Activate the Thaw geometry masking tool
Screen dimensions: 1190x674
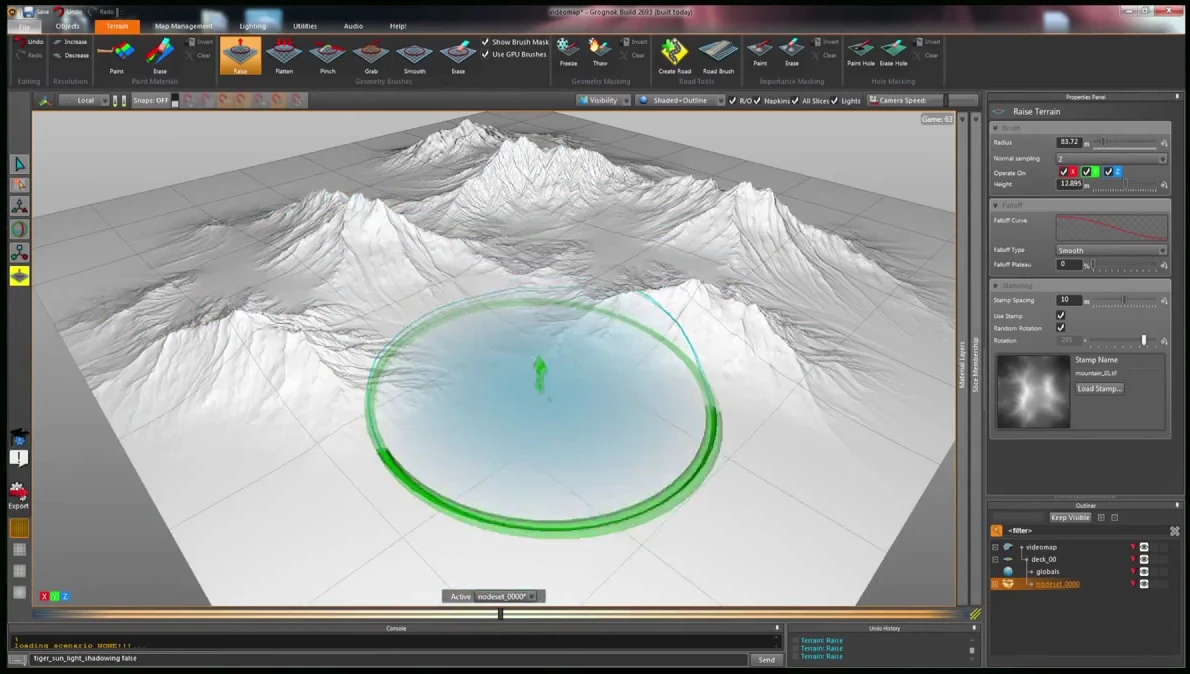[x=600, y=52]
